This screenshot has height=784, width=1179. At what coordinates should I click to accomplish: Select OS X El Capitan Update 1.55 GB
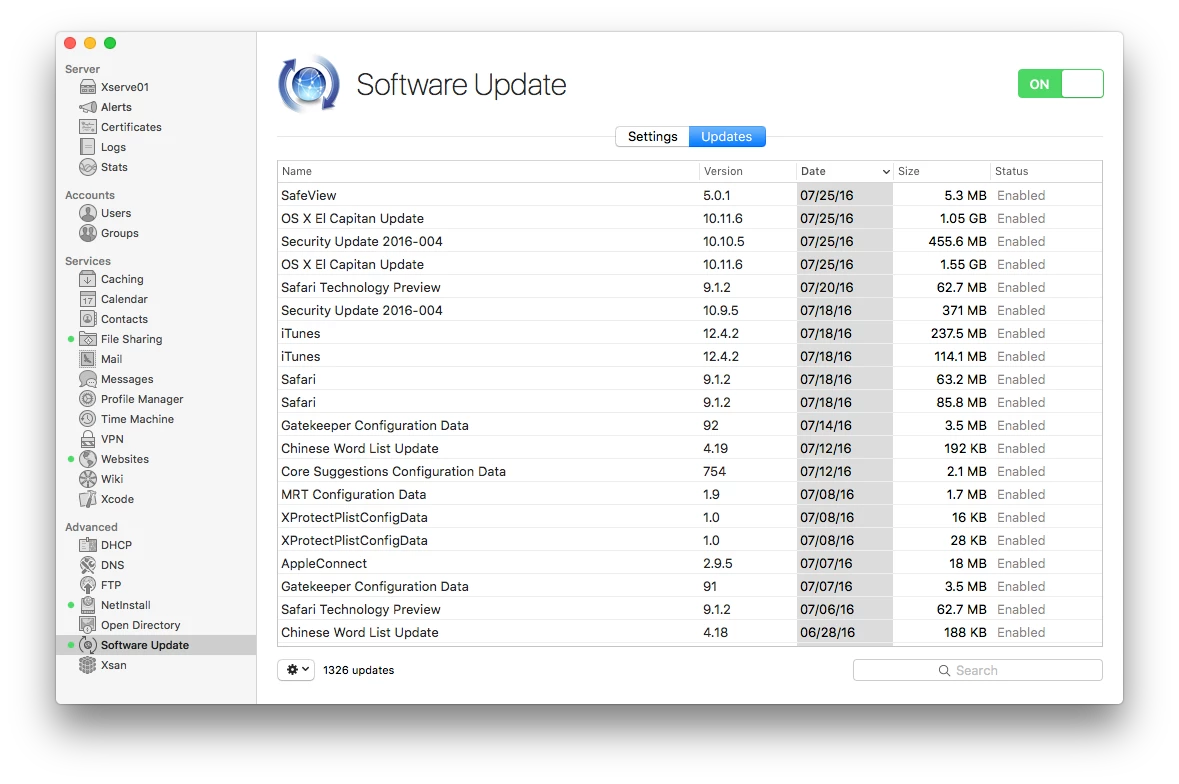point(690,265)
